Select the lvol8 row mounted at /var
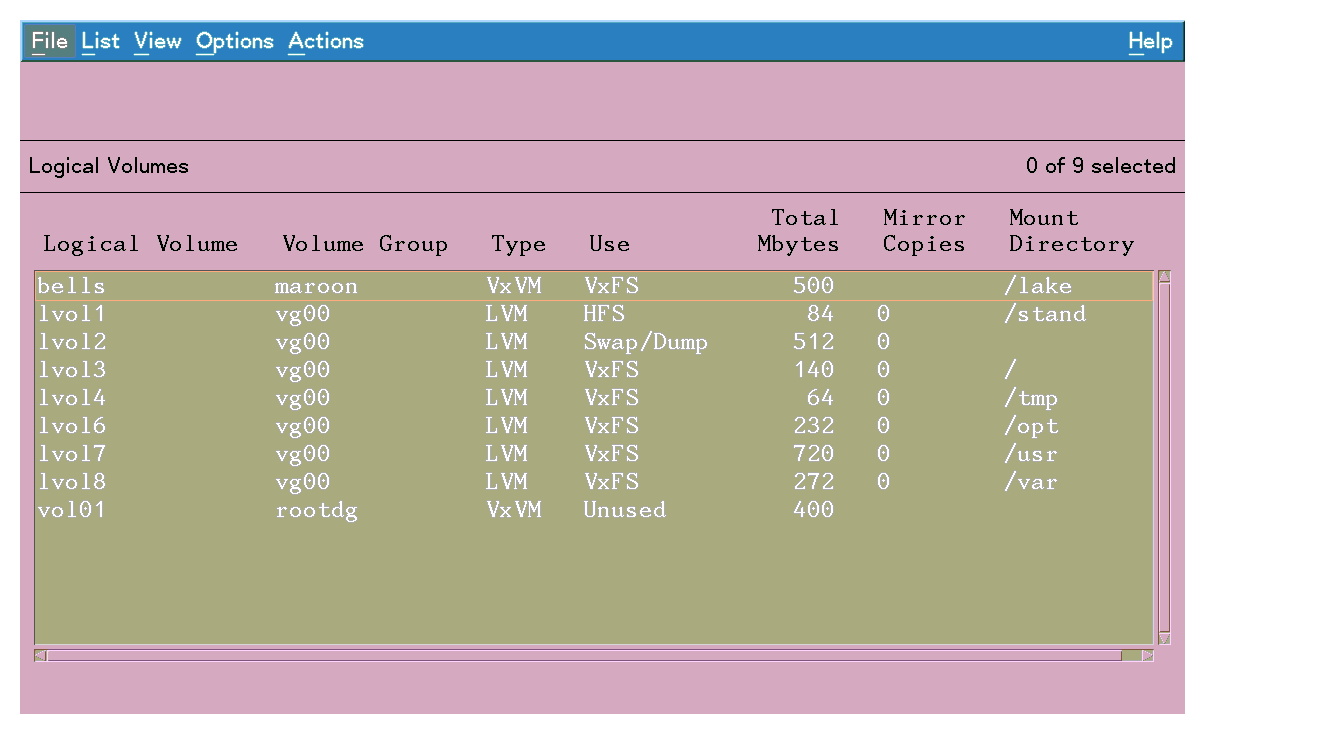 [72, 482]
